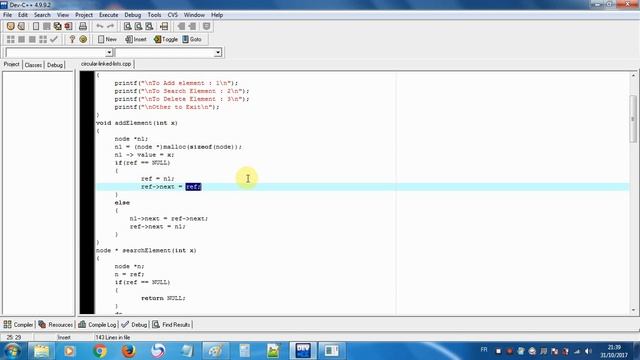
Task: Open the View menu
Action: [62, 15]
